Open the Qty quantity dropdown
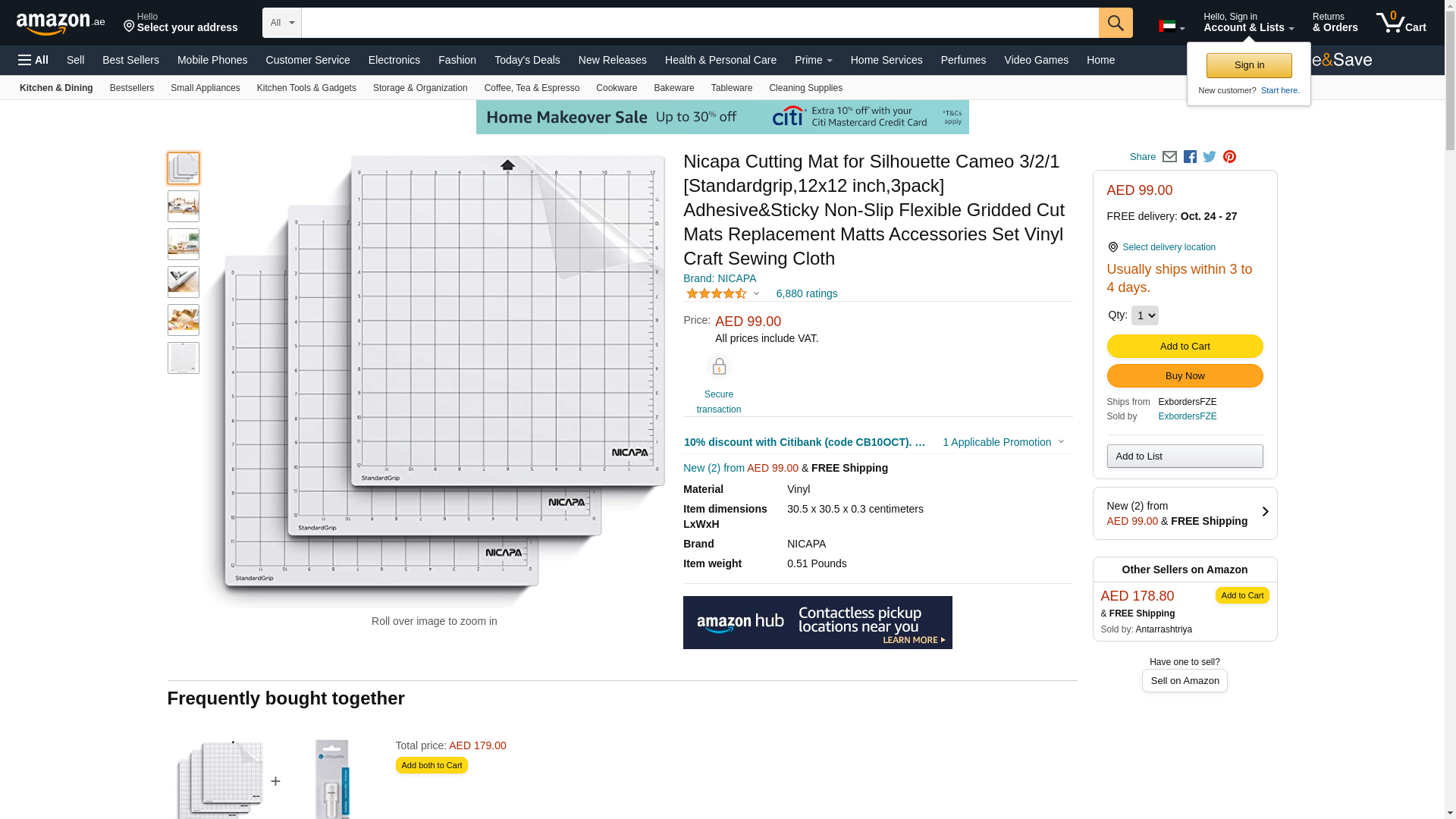 (1144, 315)
